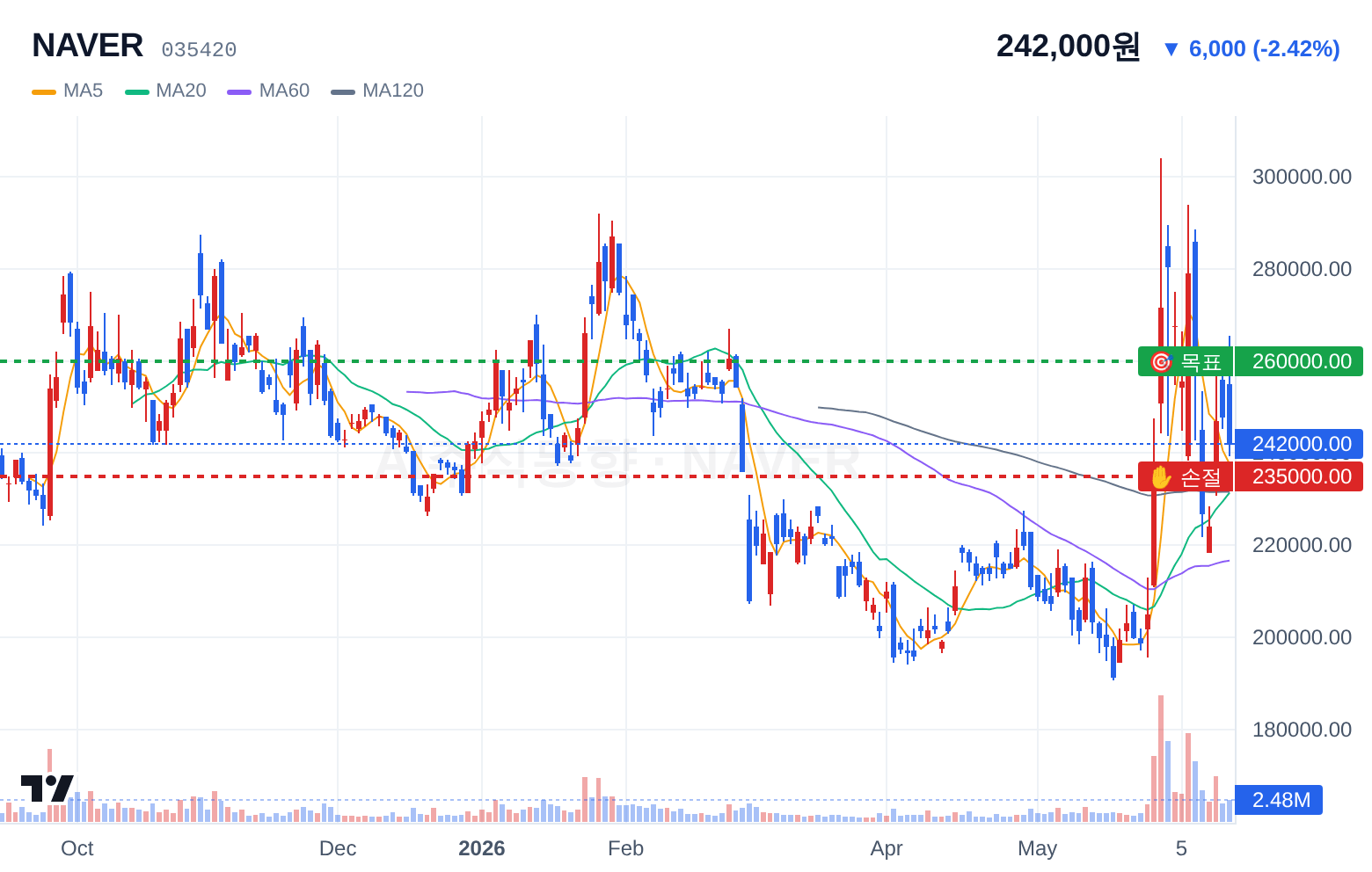Click the green 260000.00 target price tag

(1299, 361)
